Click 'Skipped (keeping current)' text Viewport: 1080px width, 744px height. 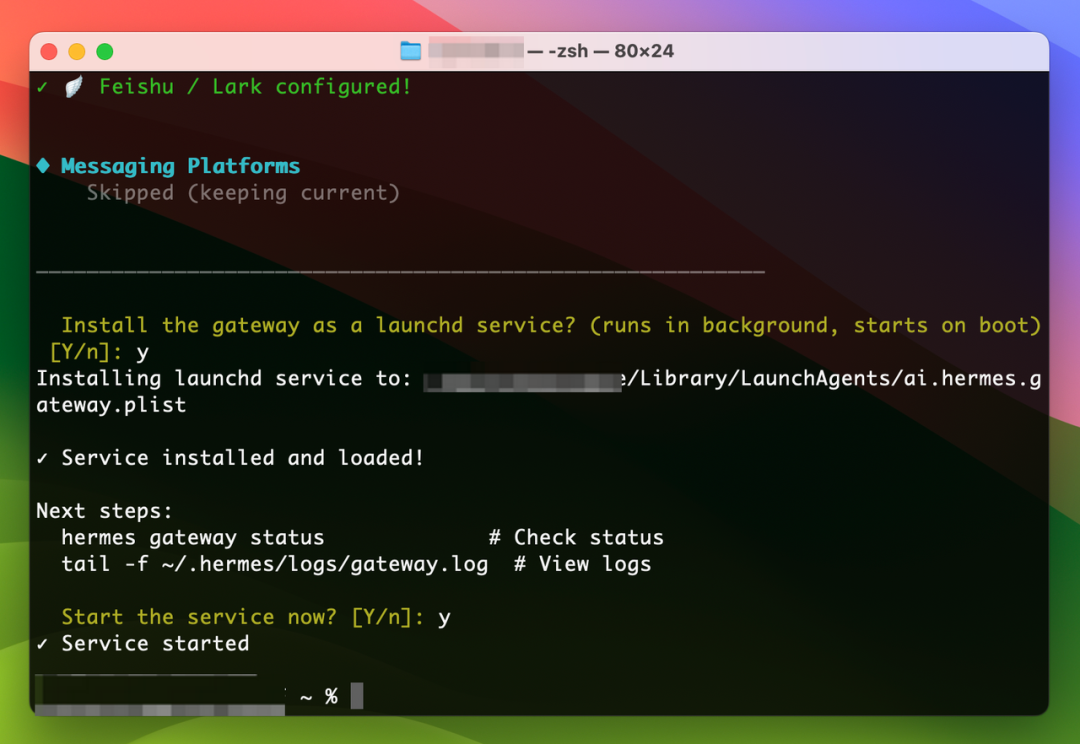[243, 193]
